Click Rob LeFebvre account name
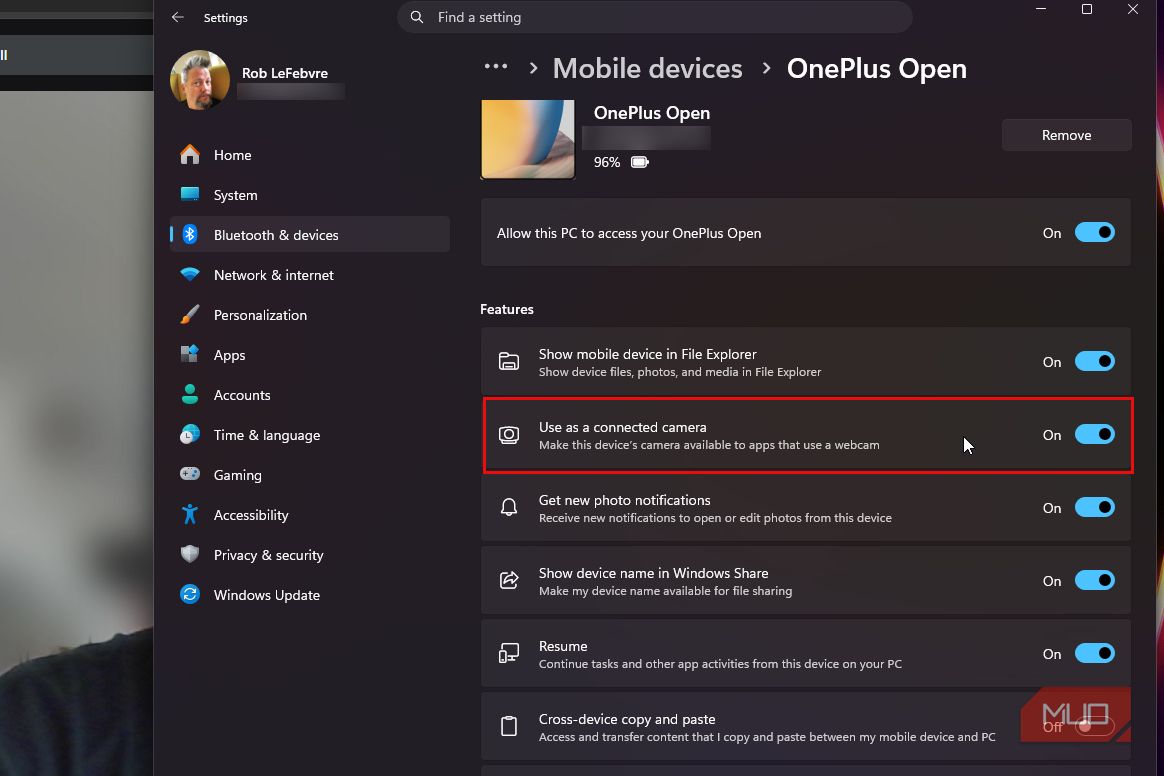The image size is (1164, 776). (284, 73)
